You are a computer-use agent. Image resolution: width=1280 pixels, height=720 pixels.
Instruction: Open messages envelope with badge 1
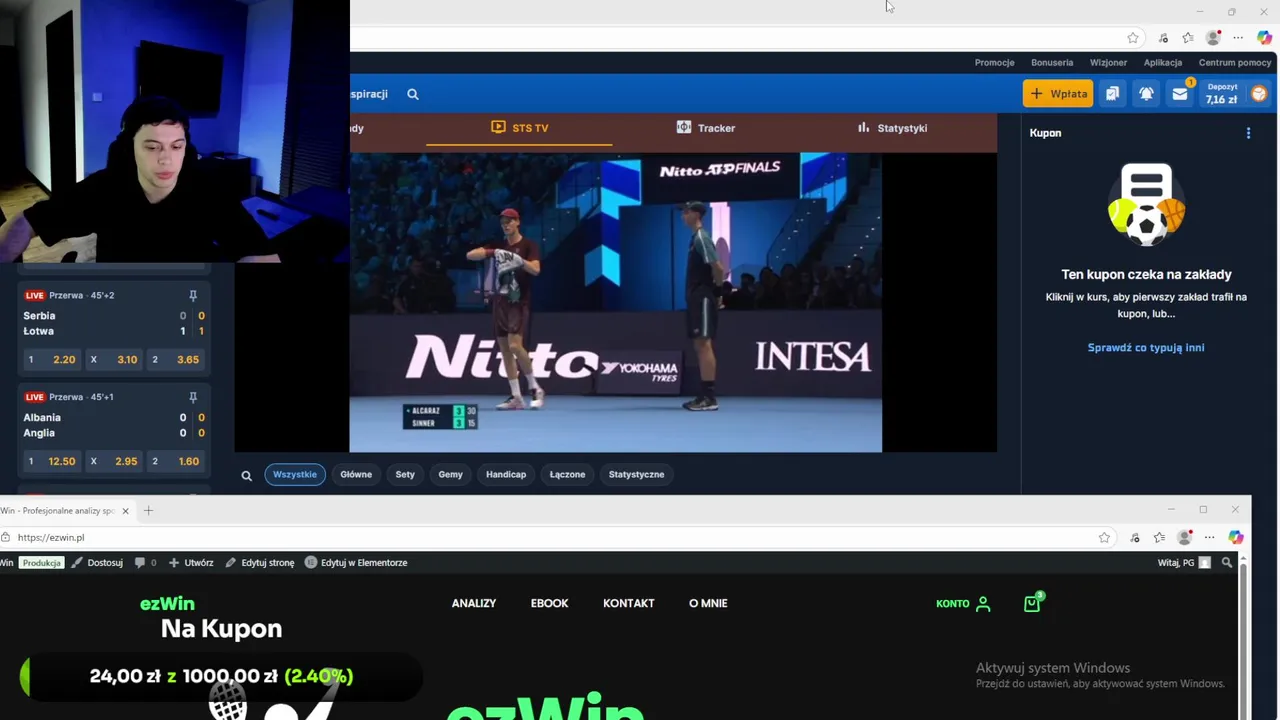tap(1180, 94)
